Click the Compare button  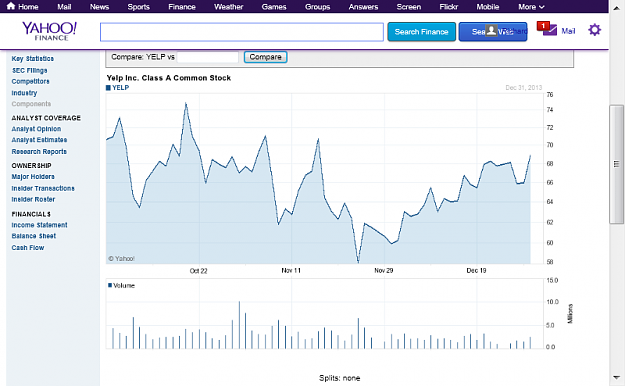coord(265,57)
